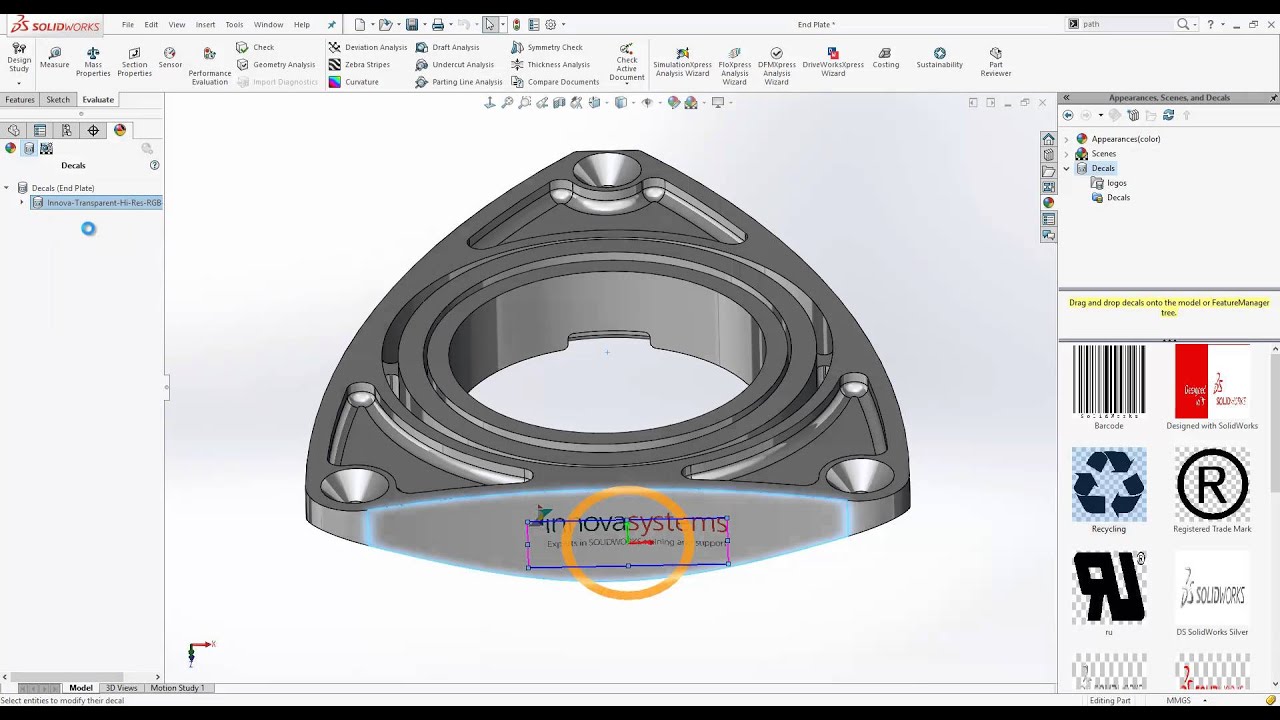Viewport: 1280px width, 720px height.
Task: Open the ConfigurationManager tab
Action: [x=66, y=130]
